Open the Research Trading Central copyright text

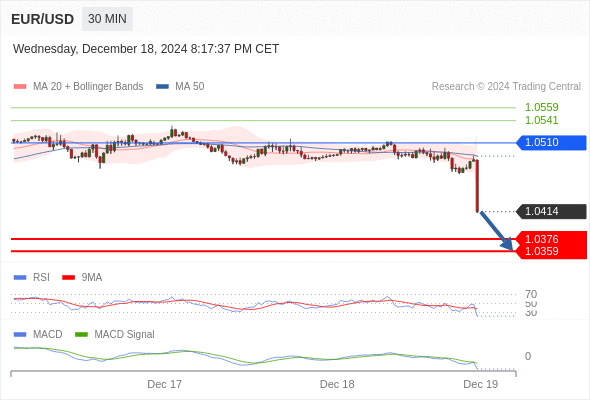[506, 87]
